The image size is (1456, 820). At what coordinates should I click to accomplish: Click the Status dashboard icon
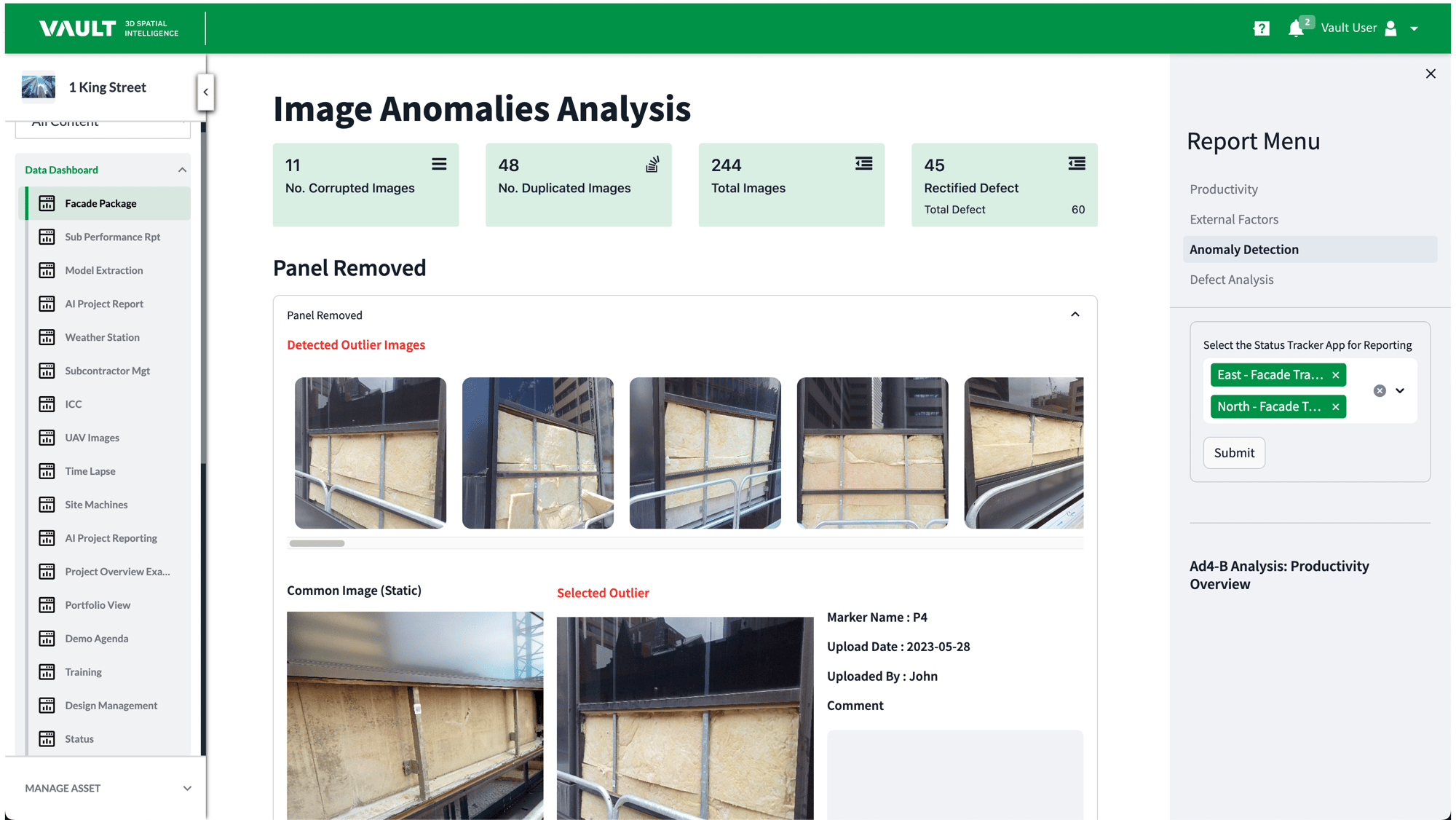(47, 739)
